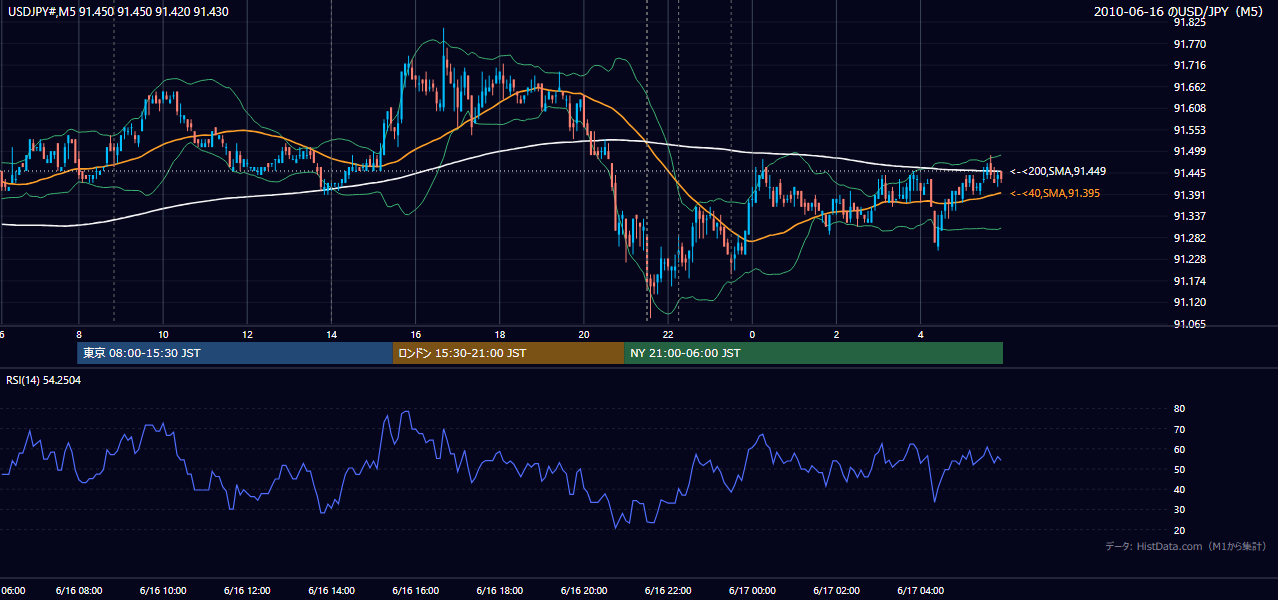The height and width of the screenshot is (600, 1278).
Task: Click hour 14 on the price chart time axis
Action: (x=331, y=335)
